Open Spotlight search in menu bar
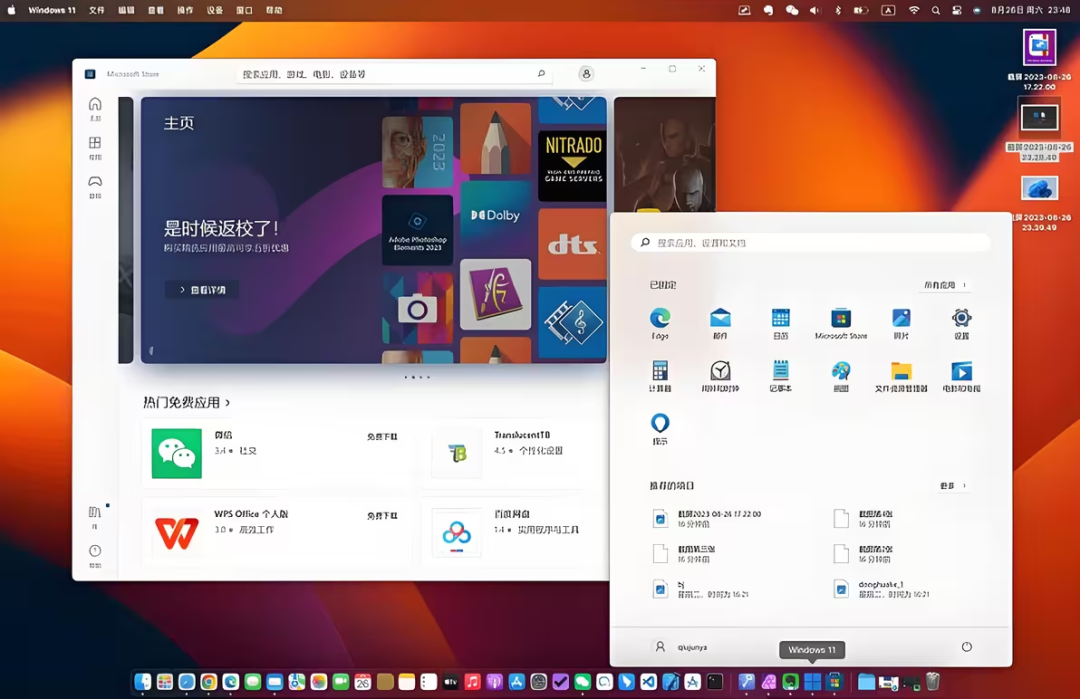This screenshot has width=1080, height=699. click(935, 10)
